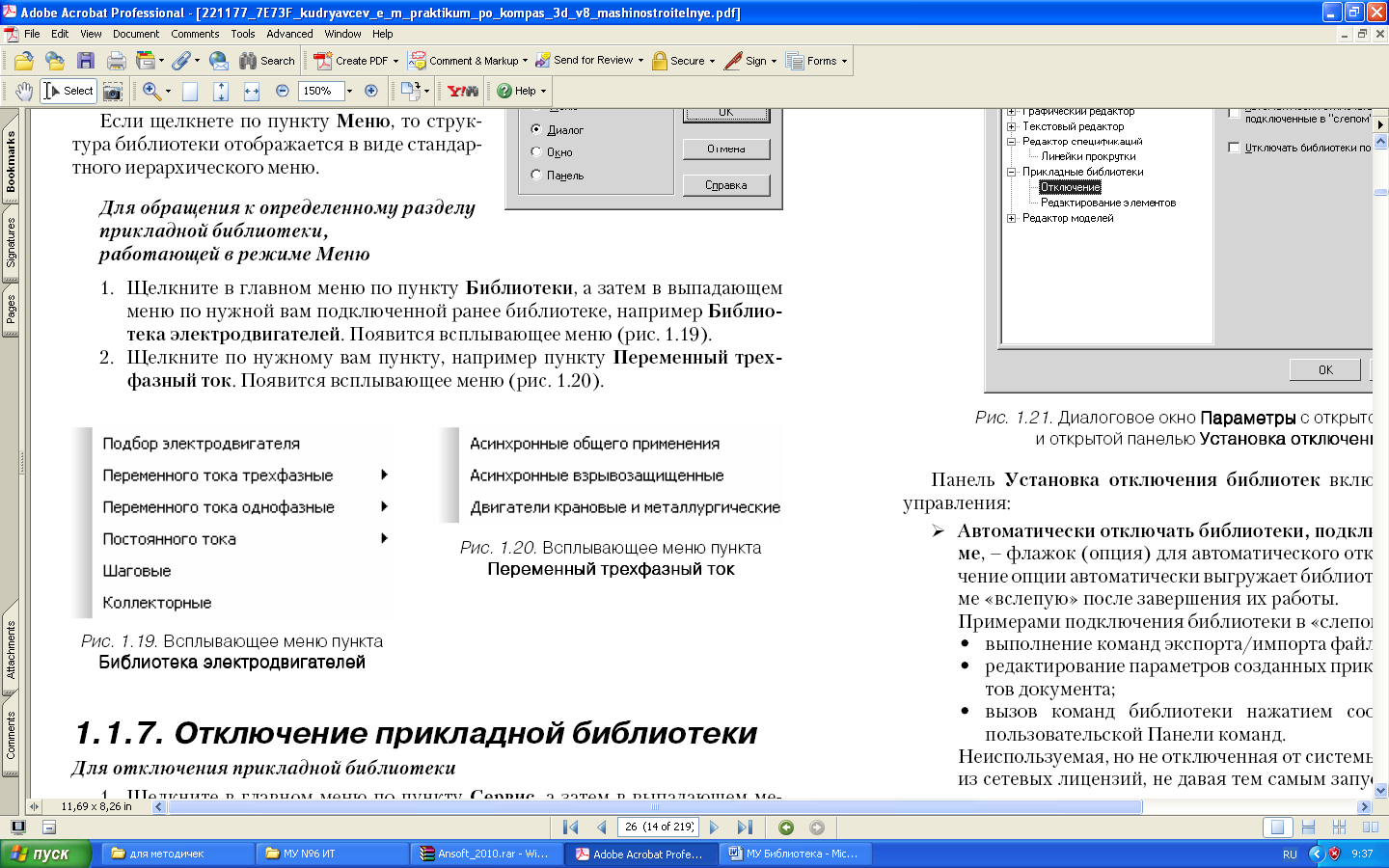Viewport: 1389px width, 868px height.
Task: Click the пуск Start button
Action: [x=45, y=854]
